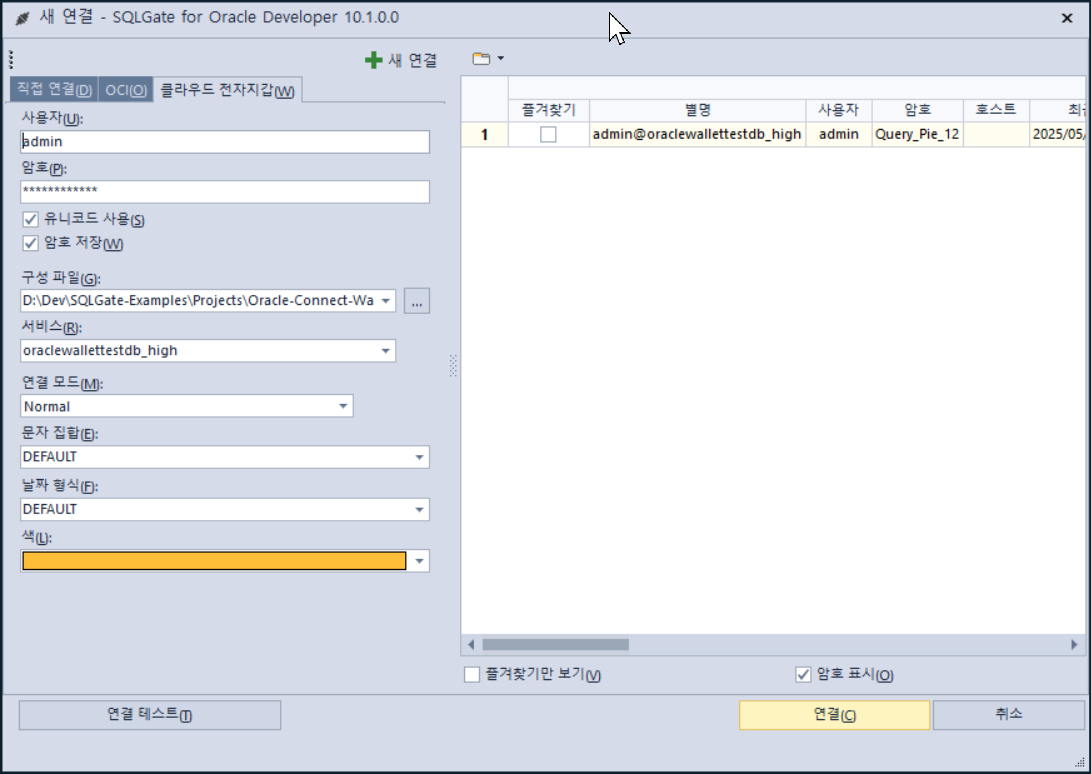Viewport: 1091px width, 774px height.
Task: Click the 호스트 column header
Action: [x=996, y=110]
